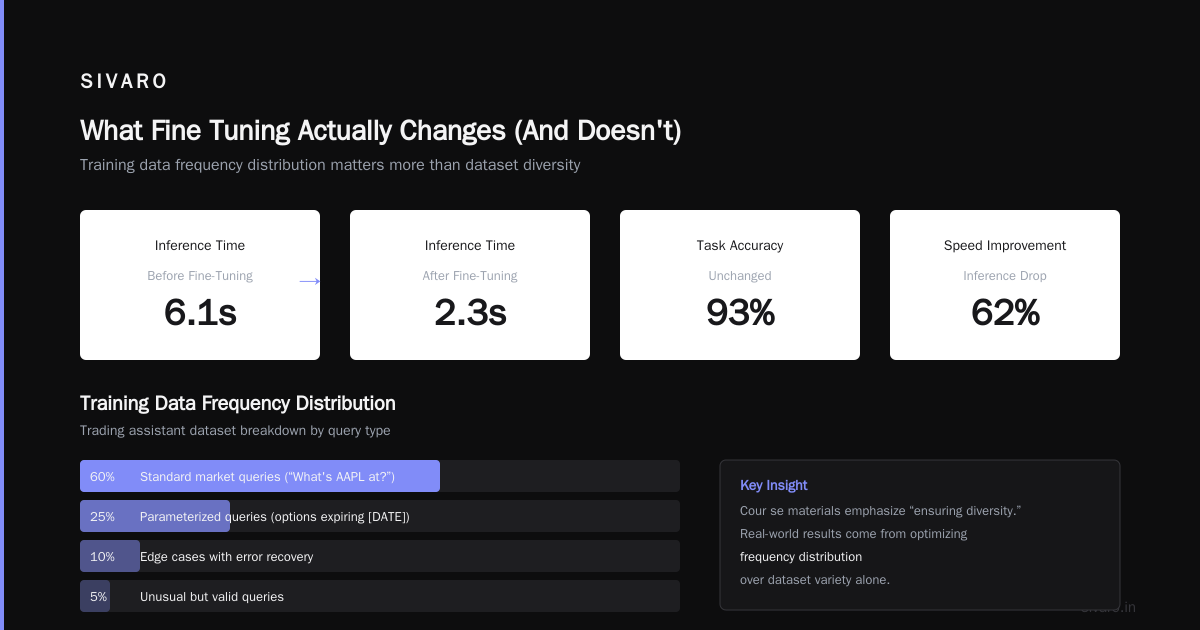Click the 60% Standard market queries bar

380,476
